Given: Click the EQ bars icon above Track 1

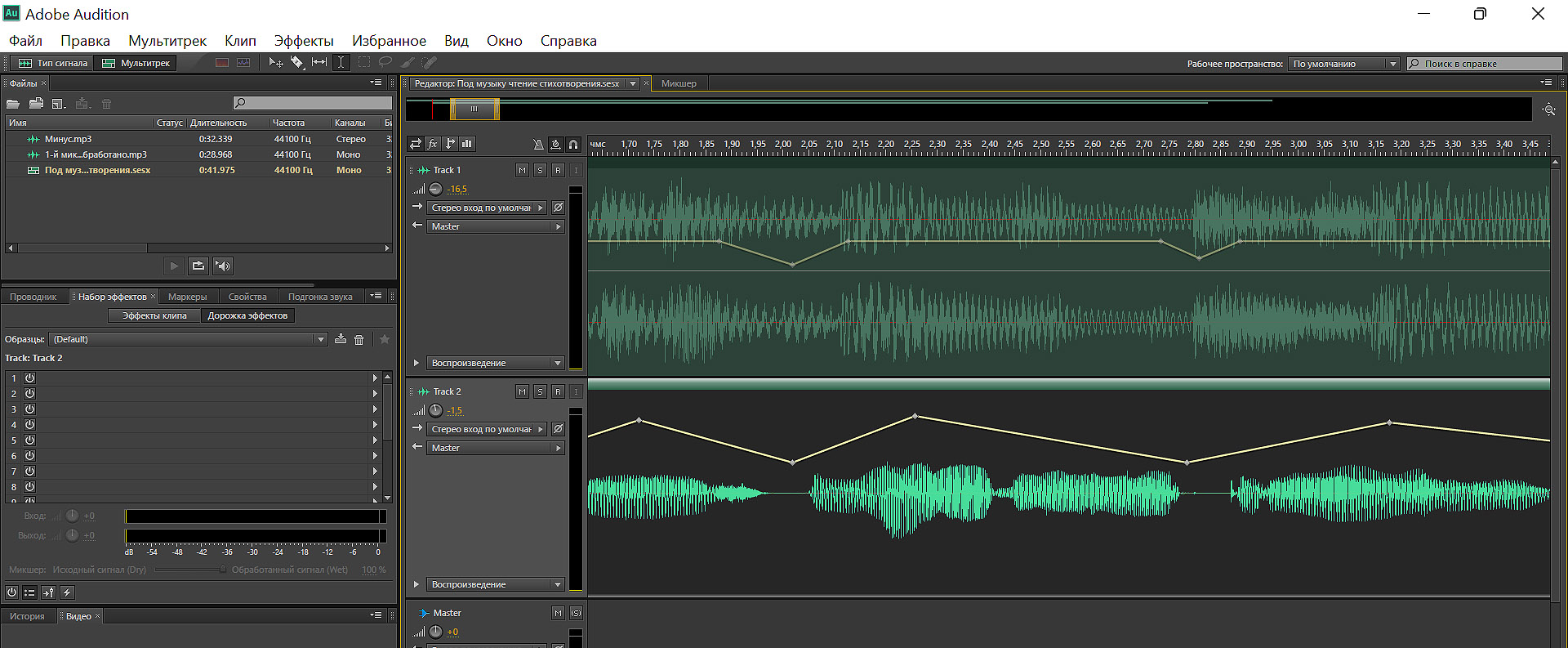Looking at the screenshot, I should pyautogui.click(x=467, y=144).
